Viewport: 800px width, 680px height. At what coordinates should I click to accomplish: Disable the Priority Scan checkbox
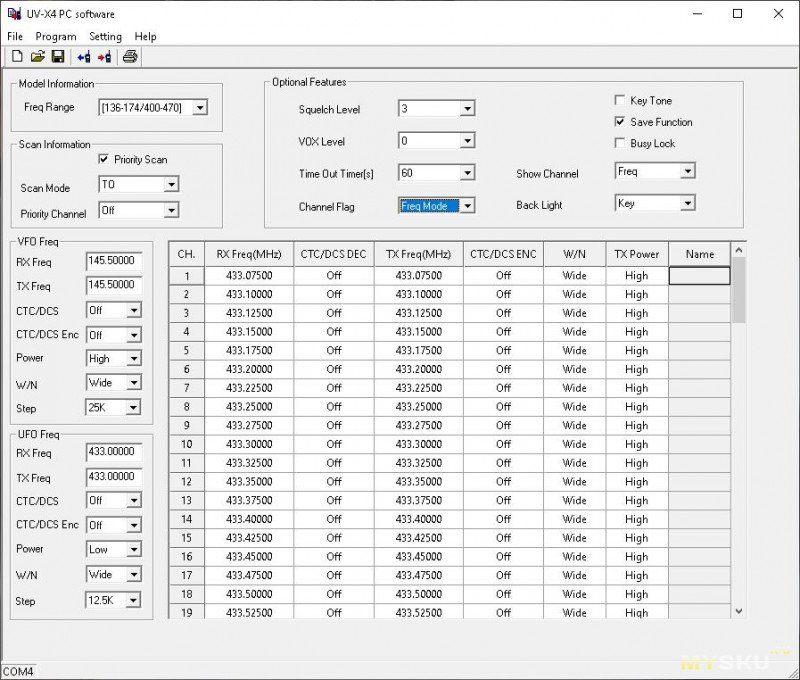coord(103,160)
